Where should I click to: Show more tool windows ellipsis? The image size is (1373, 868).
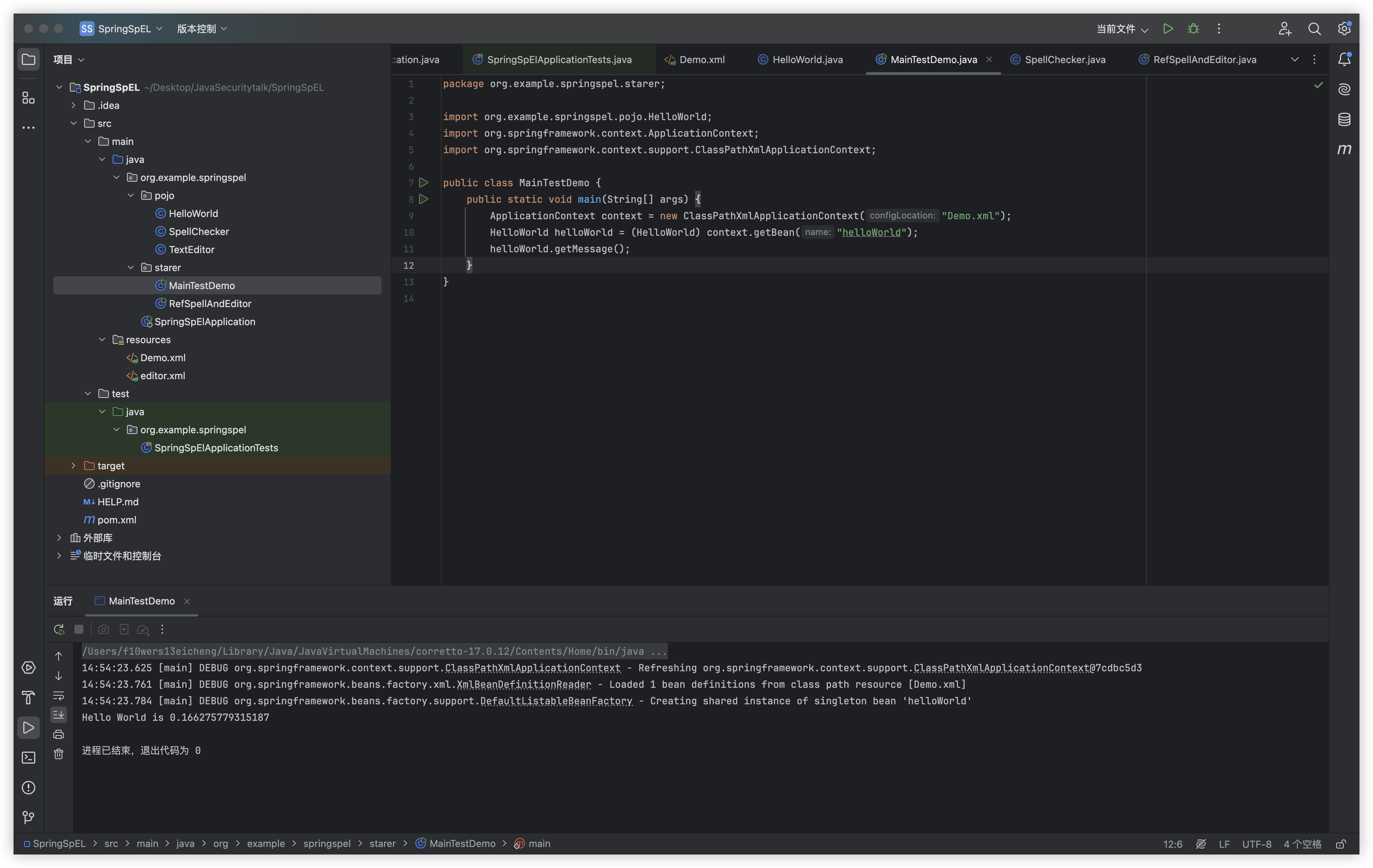click(28, 128)
